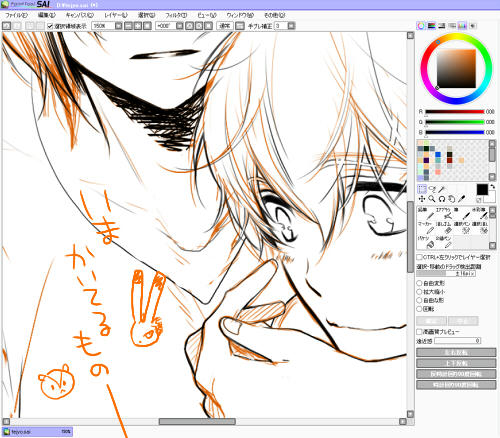Viewport: 500px width, 438px height.
Task: Click the rotate 90° clockwise button
Action: tap(456, 385)
